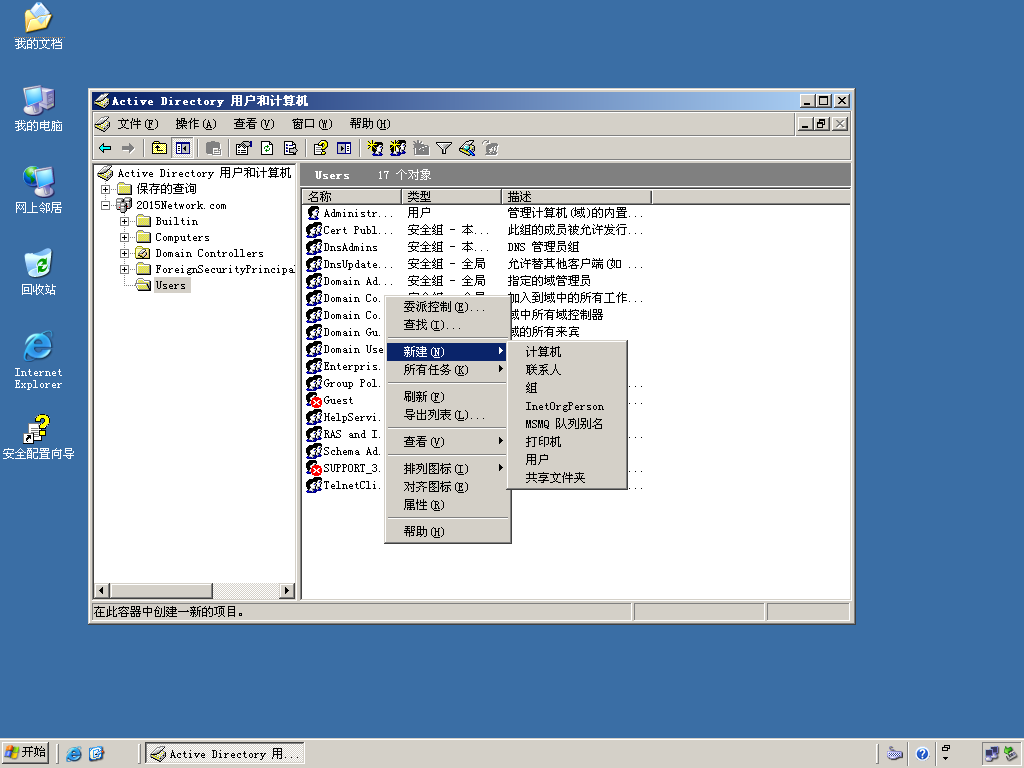
Task: Click the create new user toolbar icon
Action: point(375,148)
